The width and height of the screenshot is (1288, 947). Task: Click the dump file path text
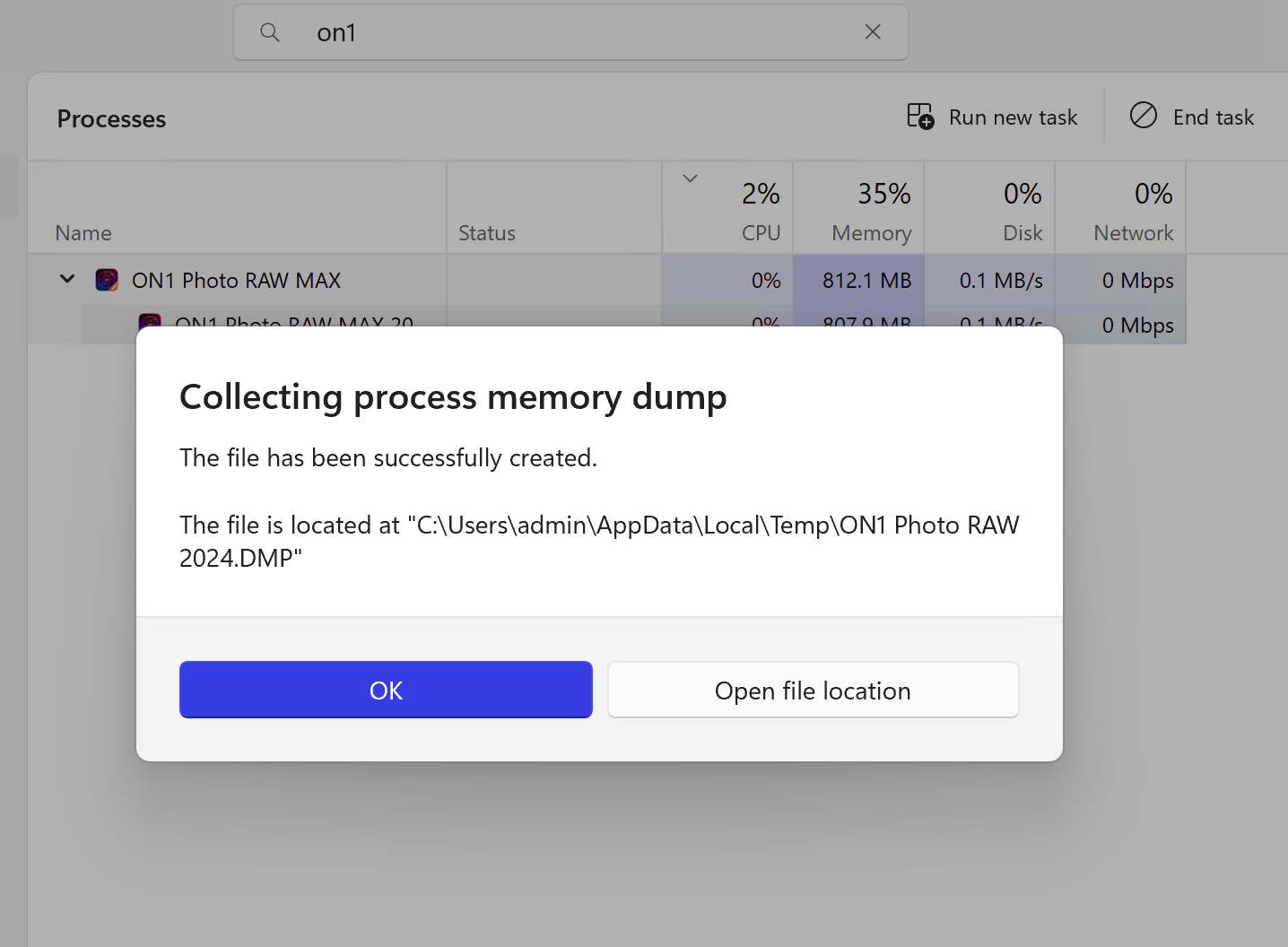coord(599,541)
